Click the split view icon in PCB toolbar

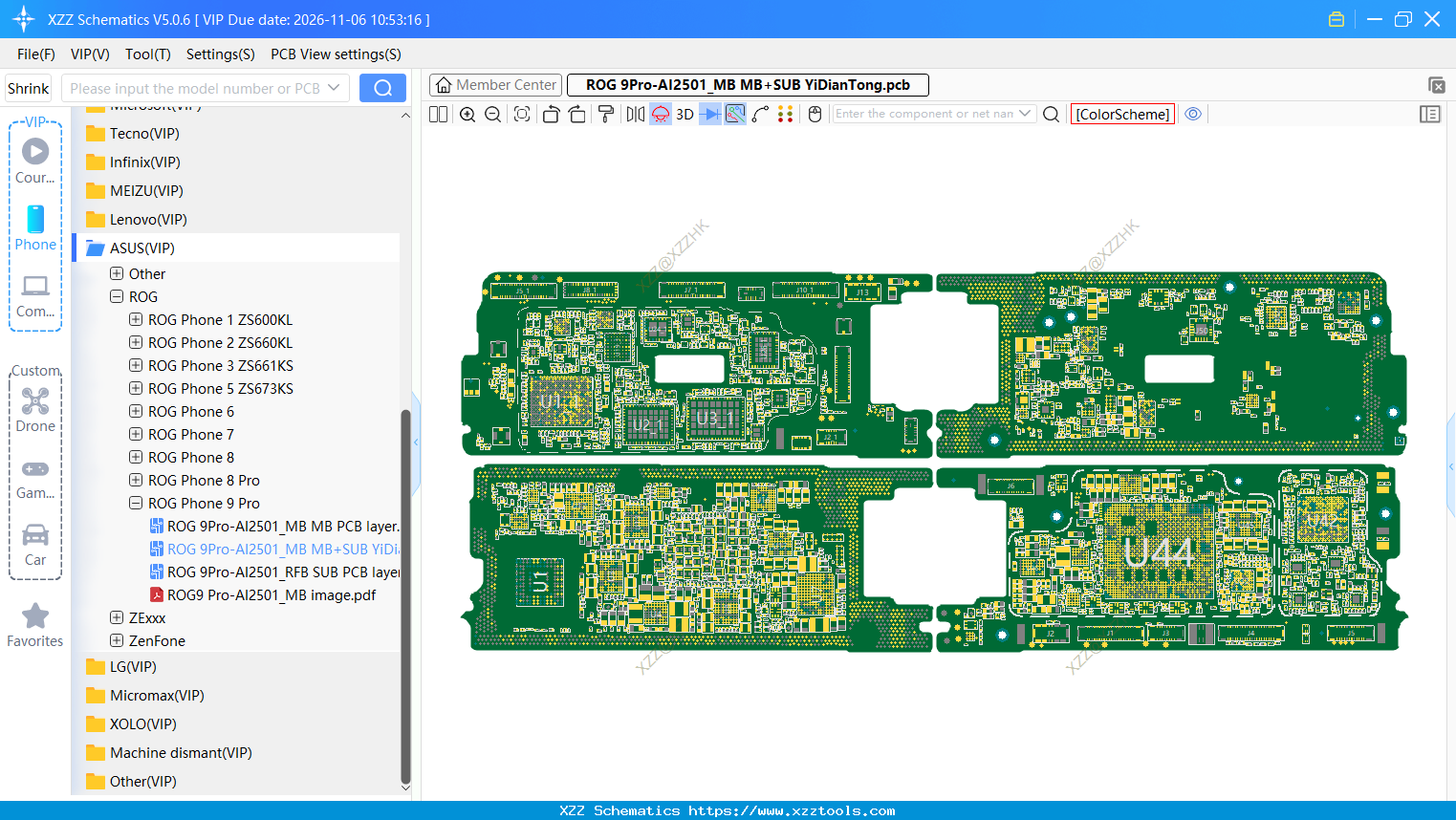click(438, 114)
